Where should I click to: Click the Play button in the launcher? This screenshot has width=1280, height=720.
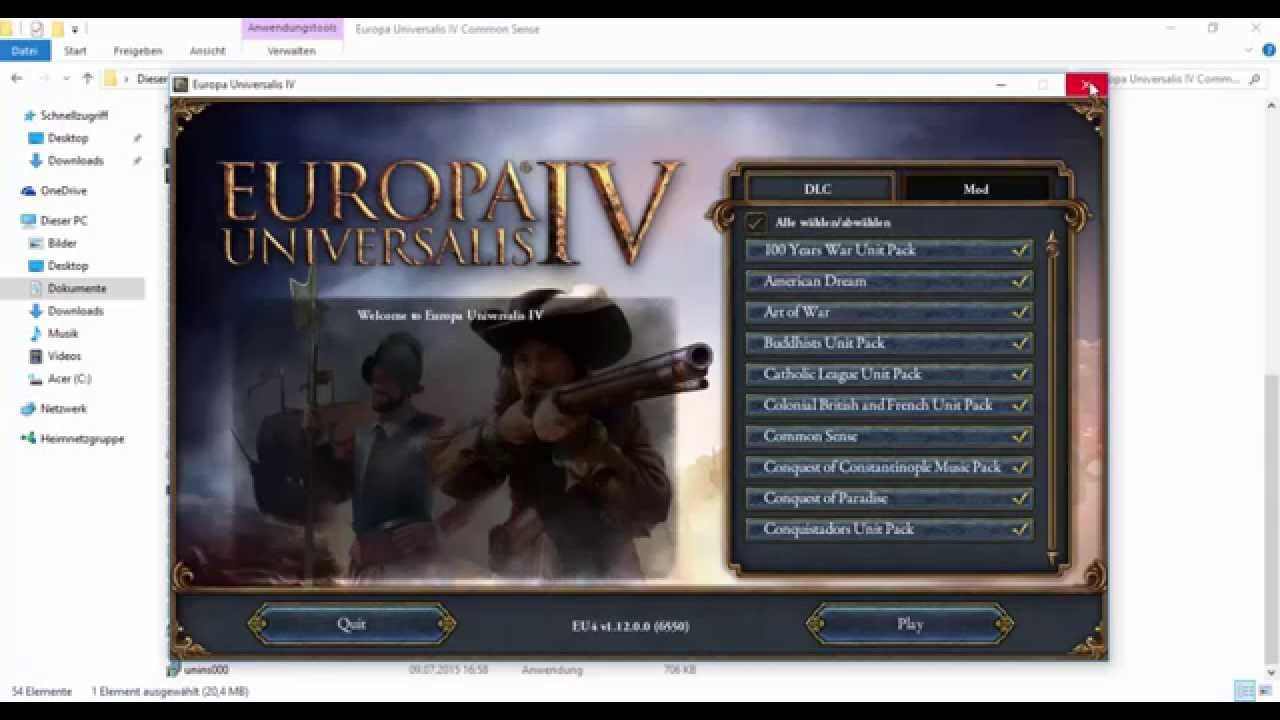click(x=910, y=624)
